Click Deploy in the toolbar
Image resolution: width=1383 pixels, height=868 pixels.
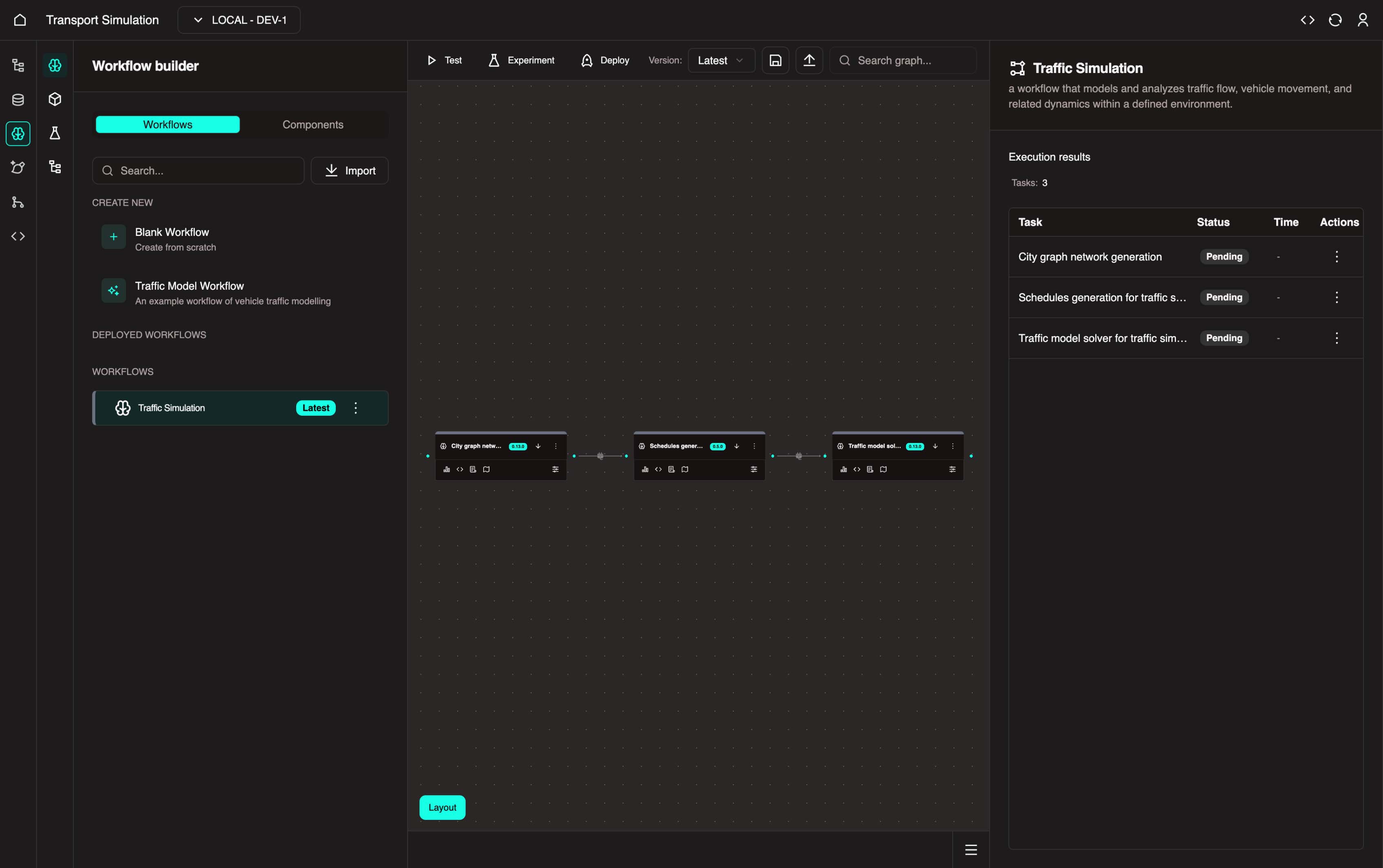[605, 60]
